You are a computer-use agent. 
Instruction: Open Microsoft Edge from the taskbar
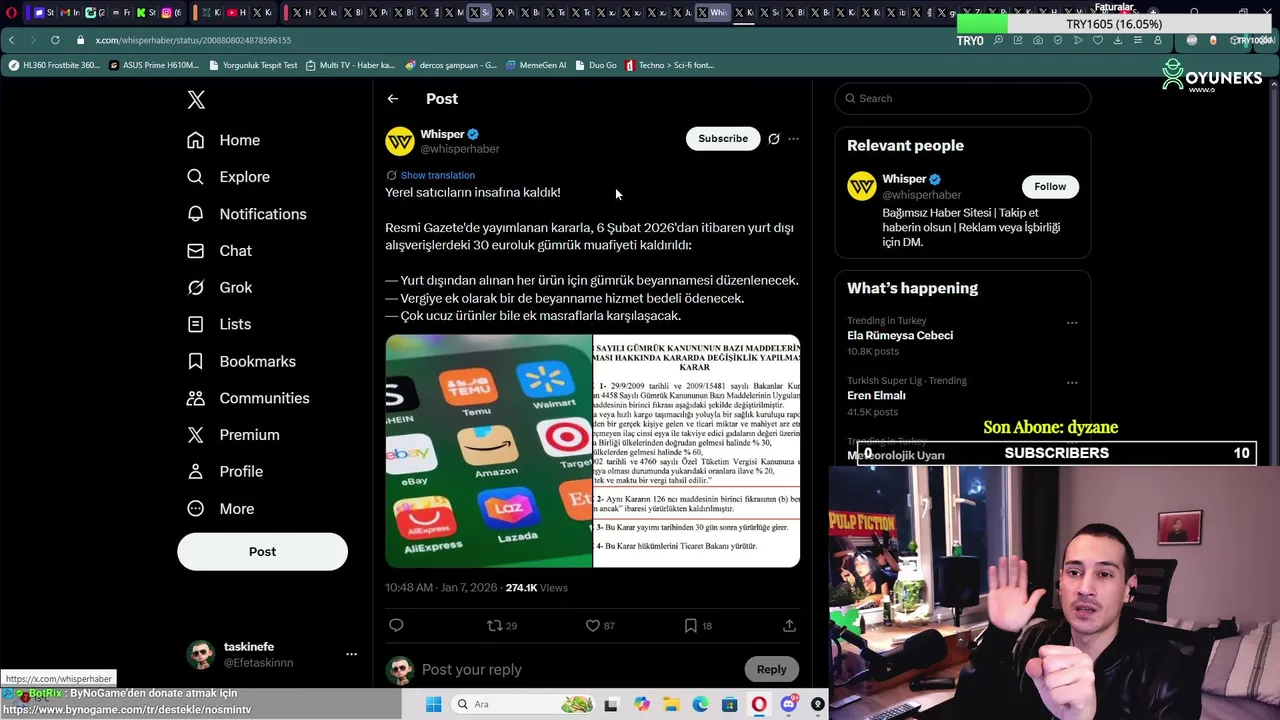pyautogui.click(x=701, y=704)
